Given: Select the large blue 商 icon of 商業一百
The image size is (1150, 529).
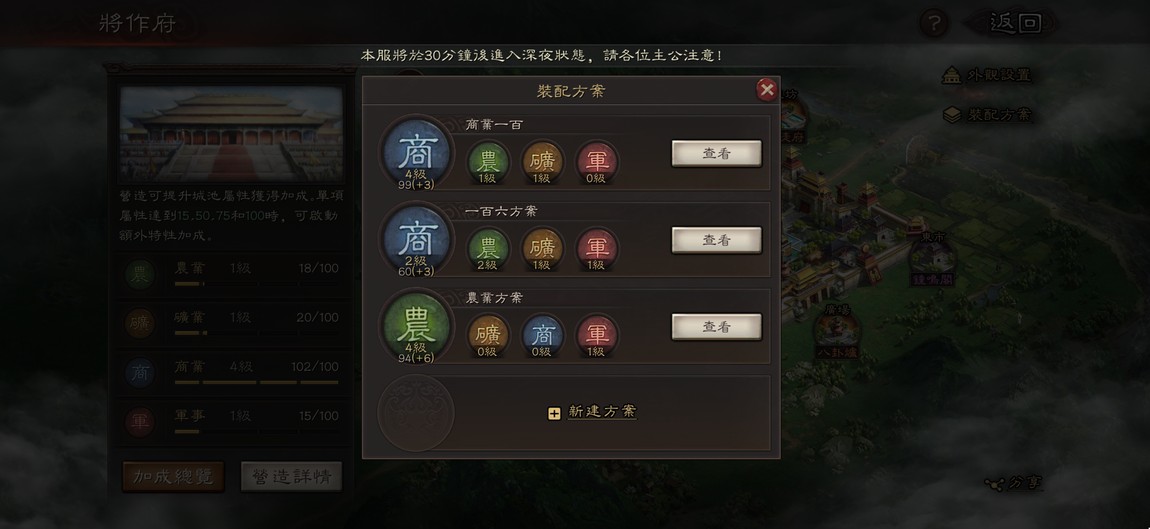Looking at the screenshot, I should coord(417,153).
